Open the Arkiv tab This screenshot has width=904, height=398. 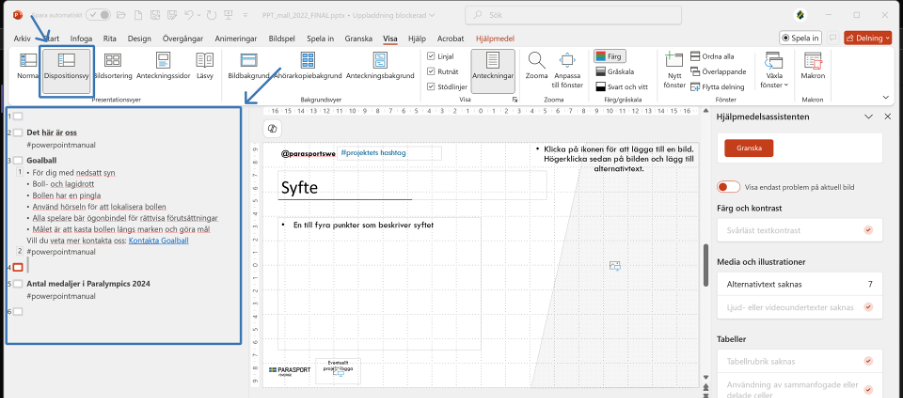22,39
